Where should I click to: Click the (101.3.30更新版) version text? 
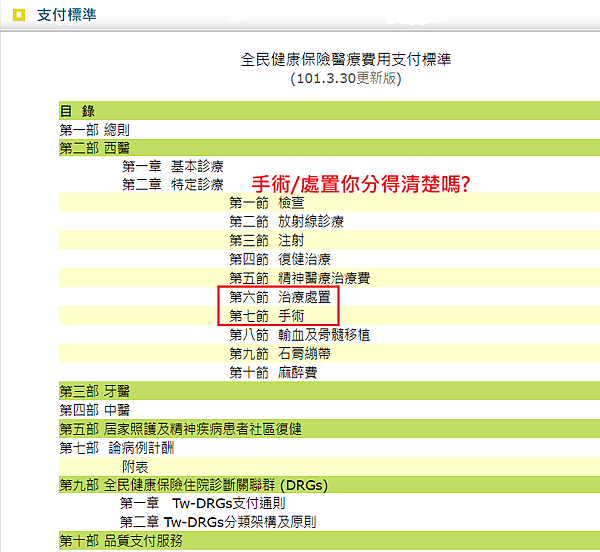pos(346,78)
